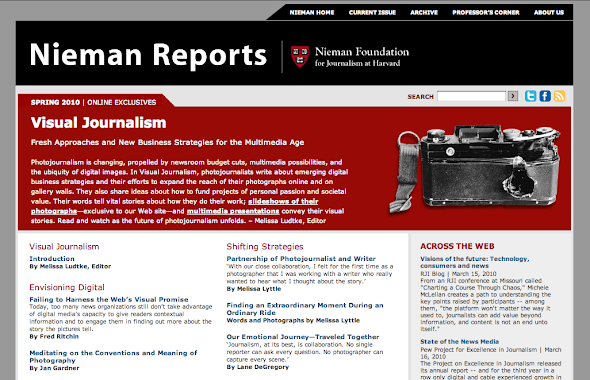Click the byline 'By Jan Gardner'
This screenshot has height=380, width=590.
pos(55,368)
